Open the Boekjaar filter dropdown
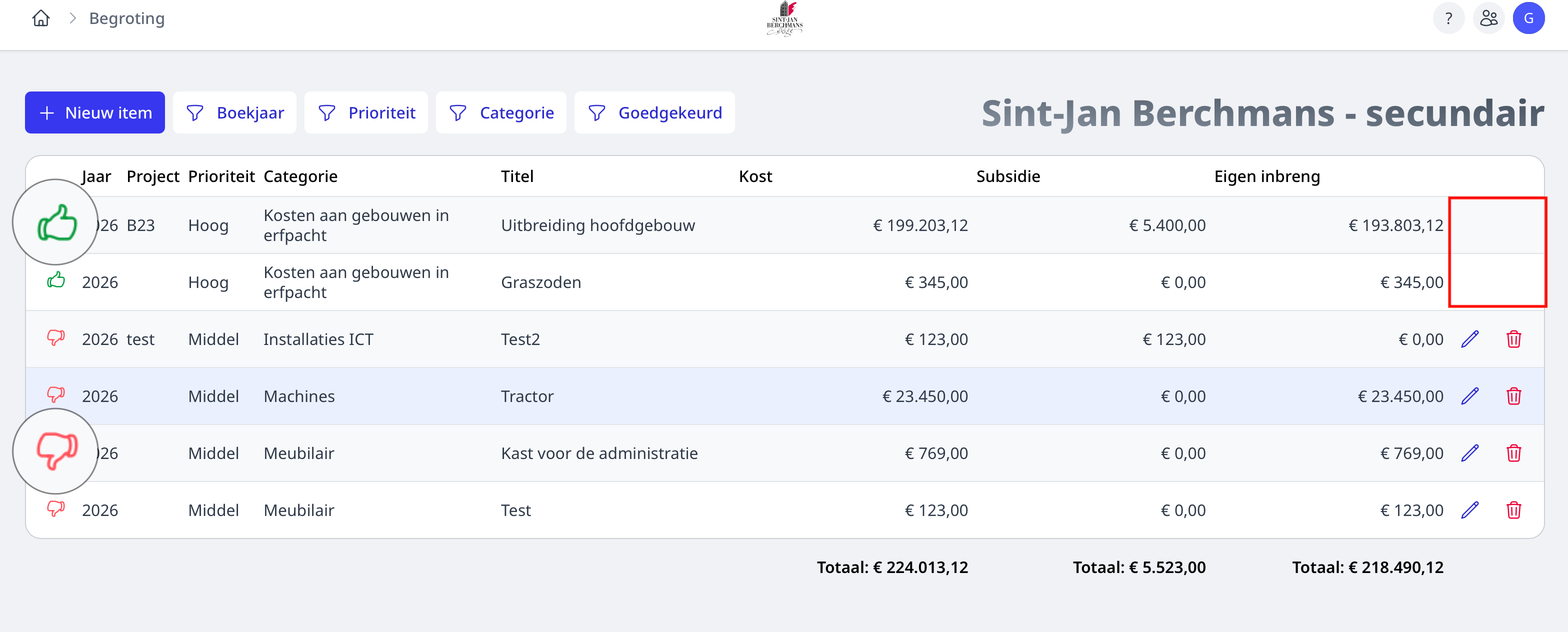The image size is (1568, 632). pos(235,112)
